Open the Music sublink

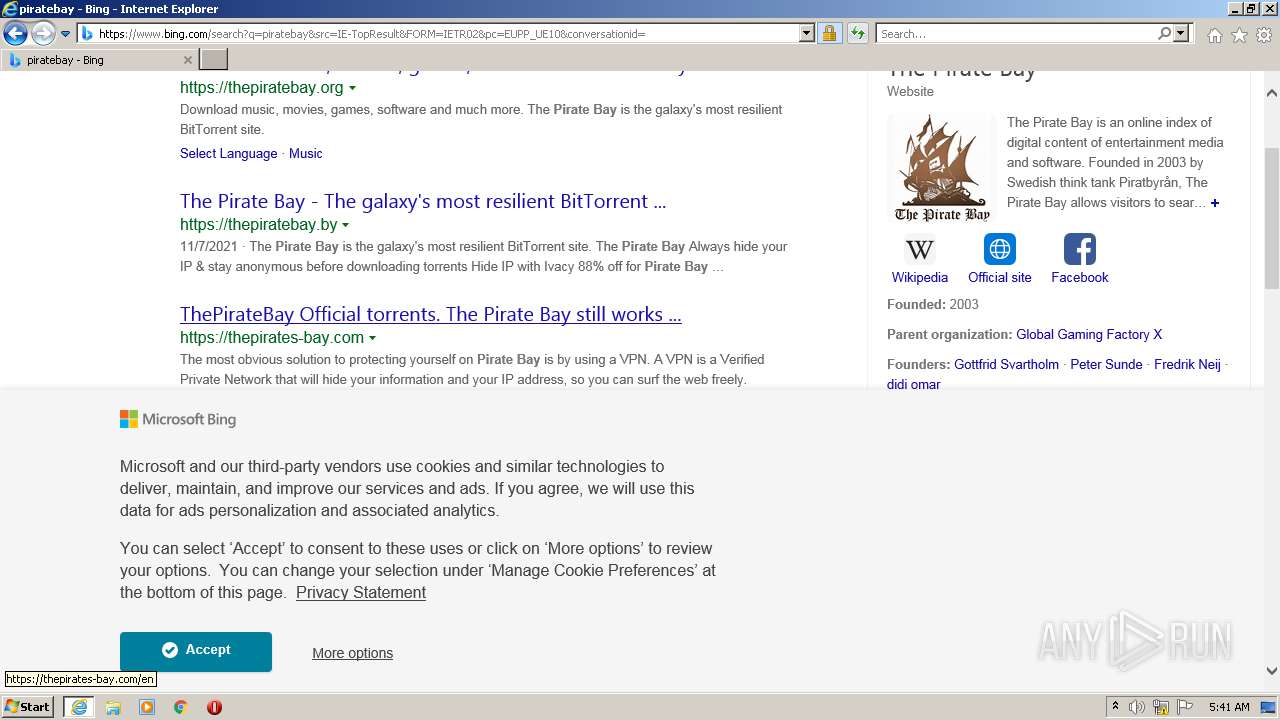pos(305,153)
